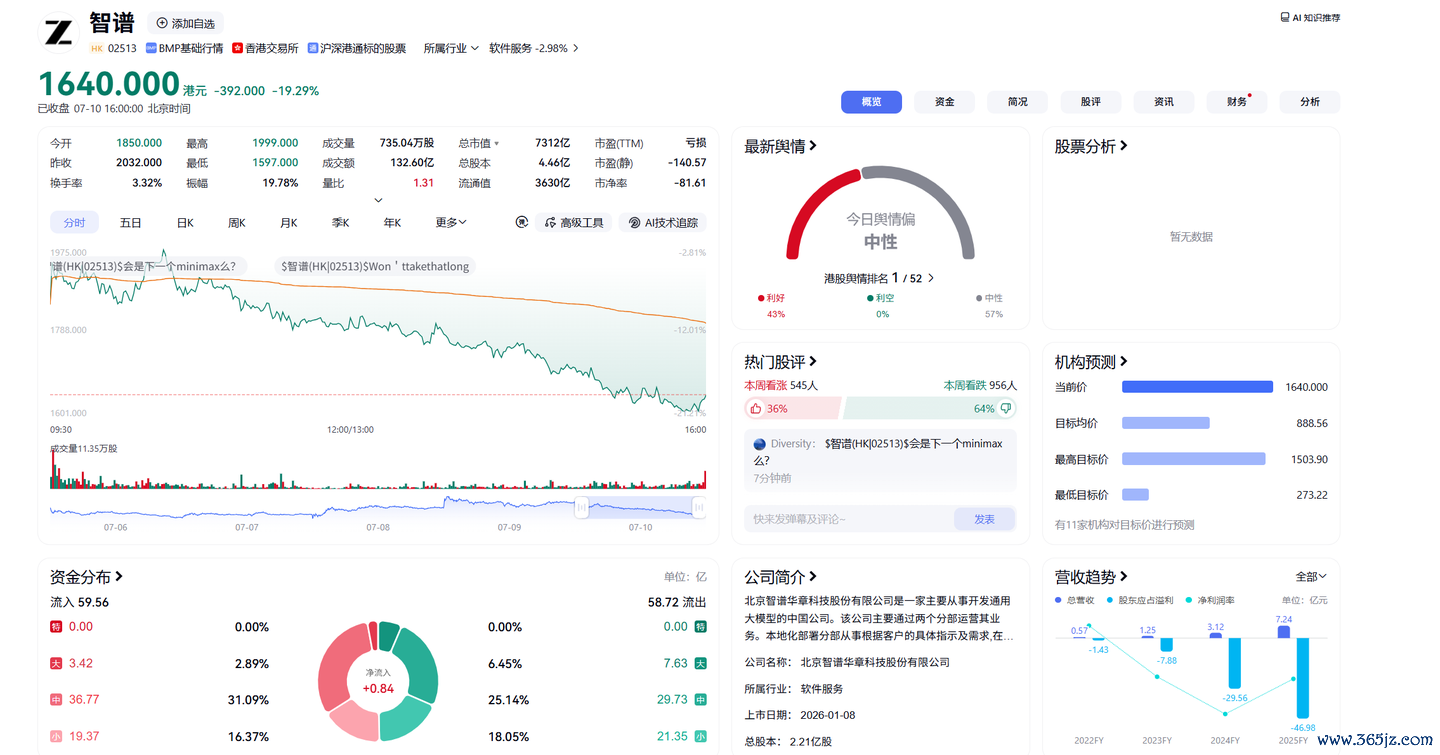Switch to the 财务 tab
Viewport: 1440px width, 755px height.
tap(1237, 102)
